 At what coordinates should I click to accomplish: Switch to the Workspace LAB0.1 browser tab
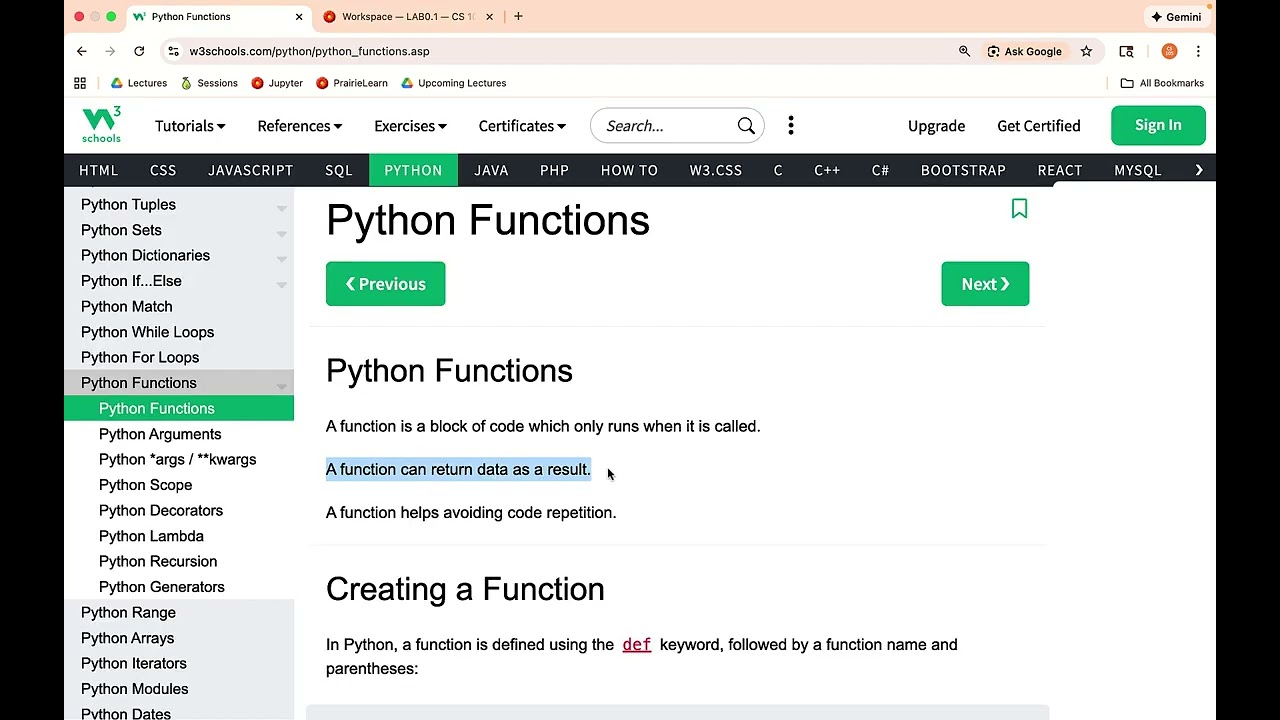(408, 17)
